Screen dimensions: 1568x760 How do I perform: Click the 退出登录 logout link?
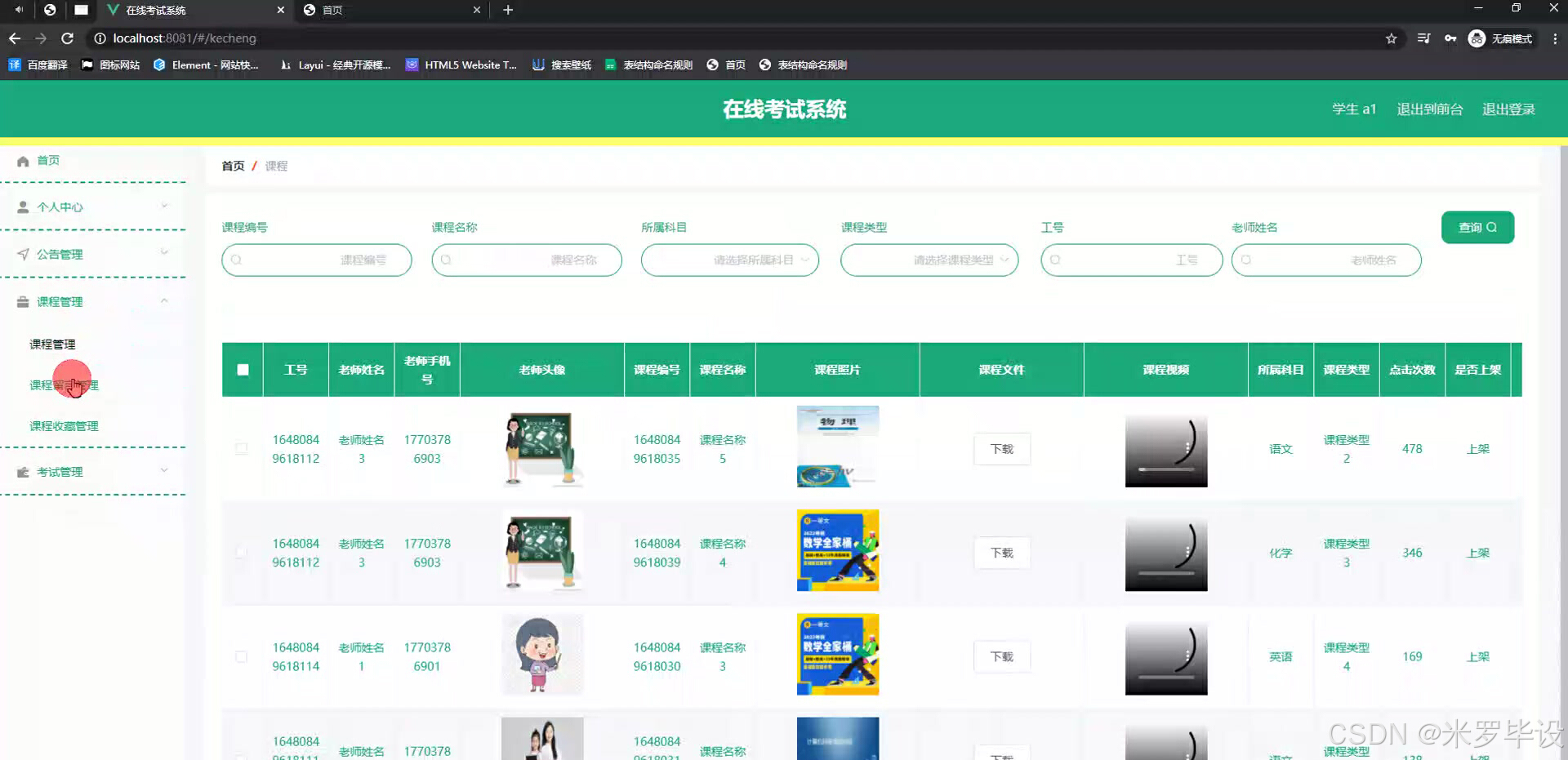click(x=1508, y=109)
